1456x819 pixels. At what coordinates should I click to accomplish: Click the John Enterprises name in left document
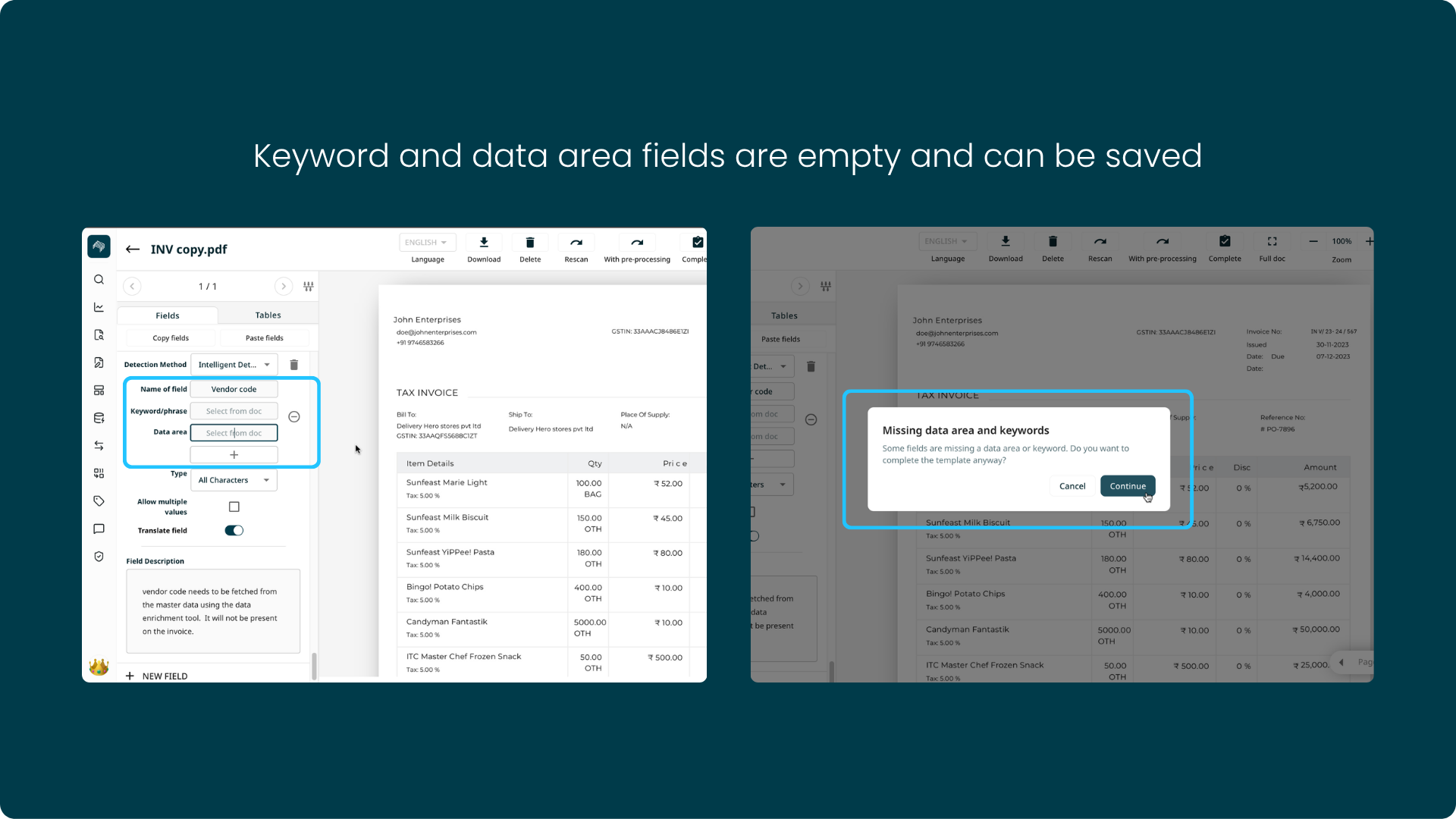click(427, 320)
